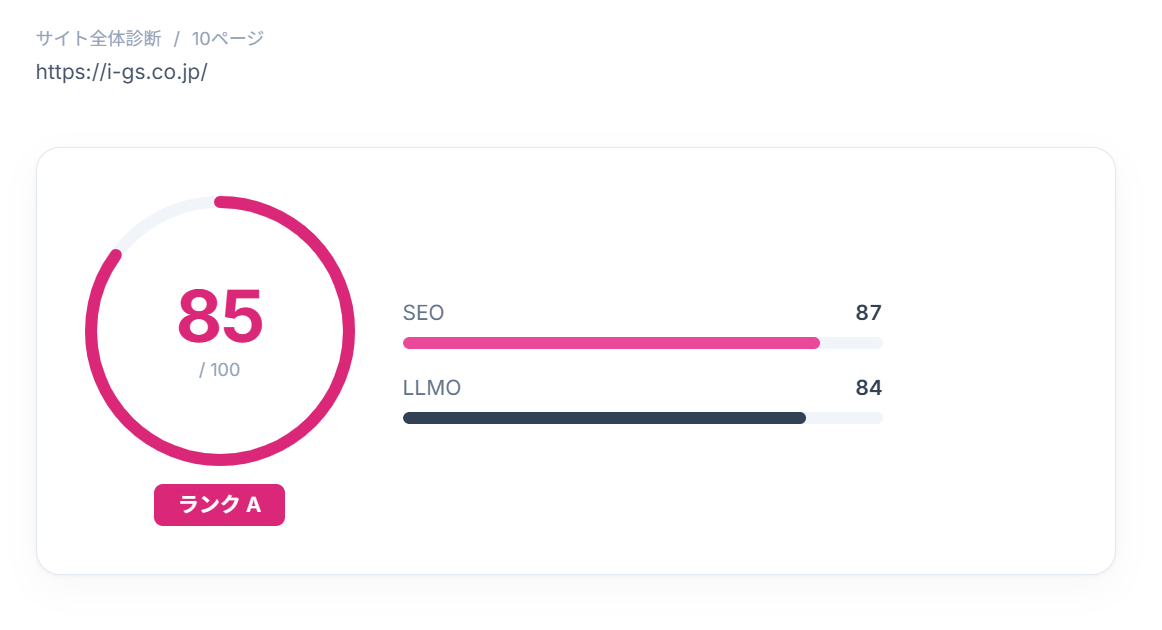Click the rounded tip of LLMO bar fill
Screen dimensions: 1162x630
(x=801, y=418)
